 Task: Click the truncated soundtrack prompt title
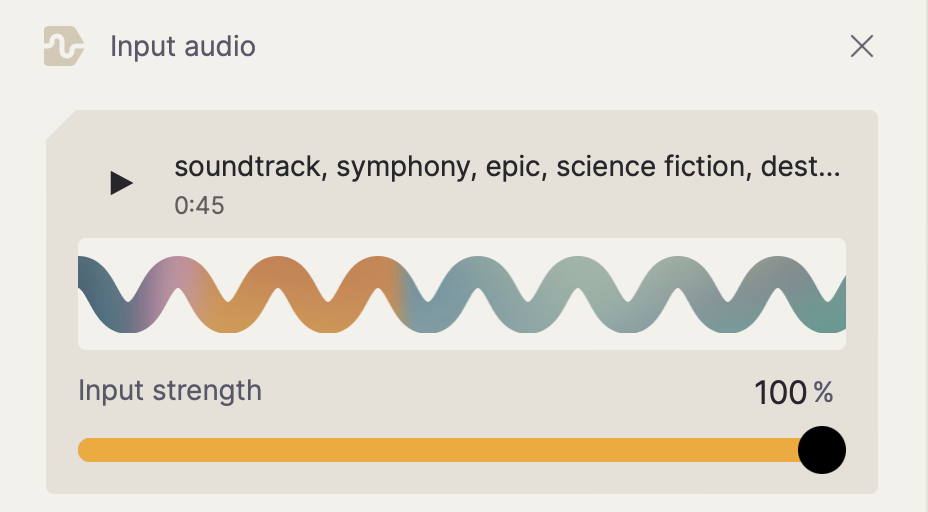[506, 166]
